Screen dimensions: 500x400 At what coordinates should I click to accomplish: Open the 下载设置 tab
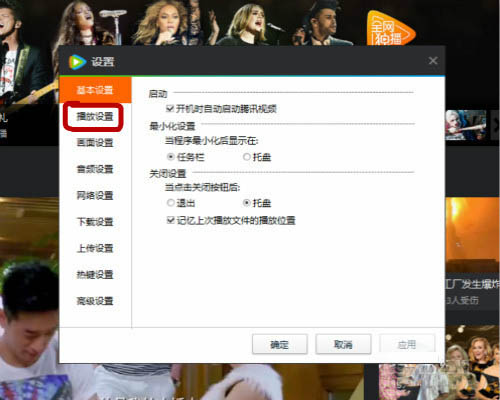point(95,222)
